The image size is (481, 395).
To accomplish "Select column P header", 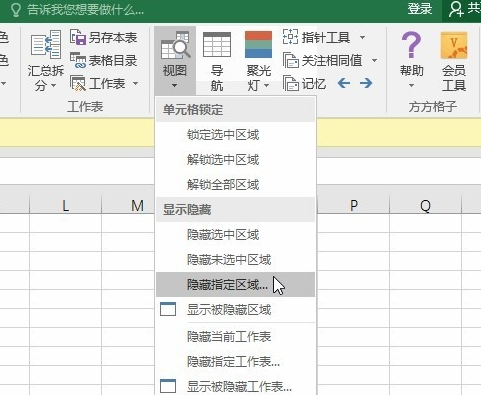I will coord(353,205).
